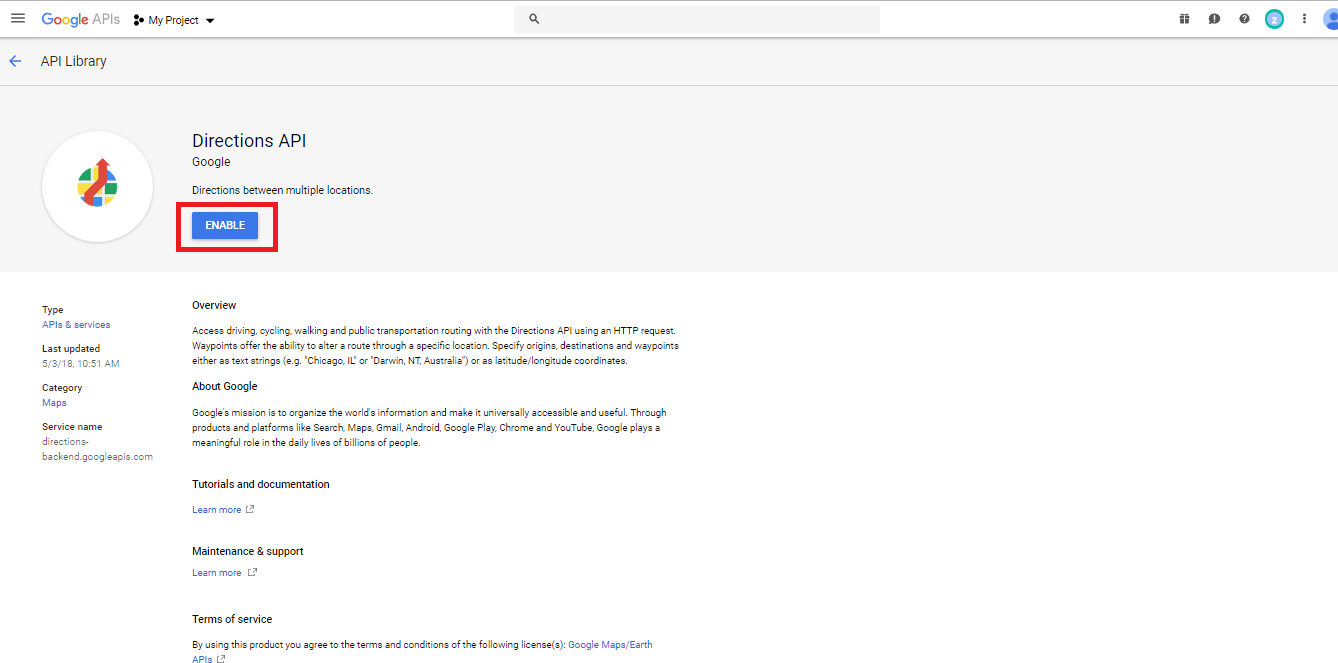This screenshot has width=1338, height=663.
Task: Focus the top search input field
Action: [x=697, y=19]
